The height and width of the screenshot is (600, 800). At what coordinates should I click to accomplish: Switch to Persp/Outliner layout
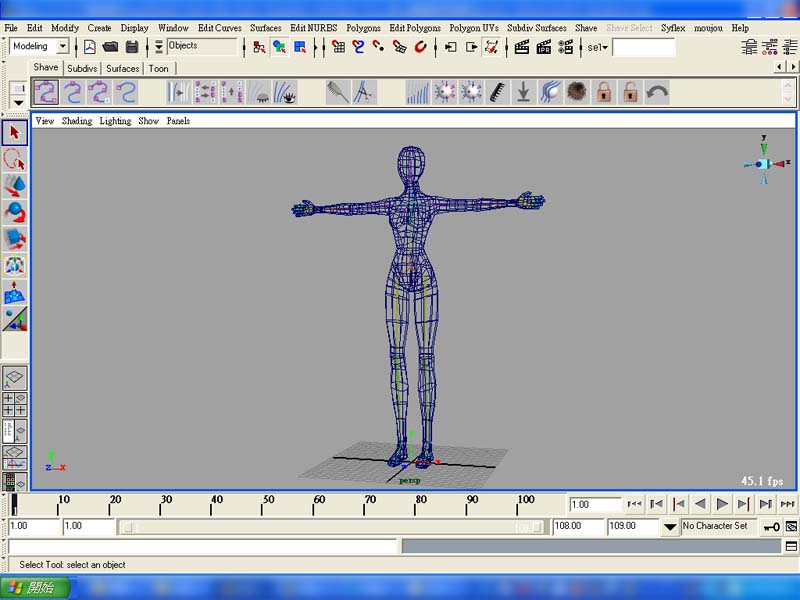15,431
